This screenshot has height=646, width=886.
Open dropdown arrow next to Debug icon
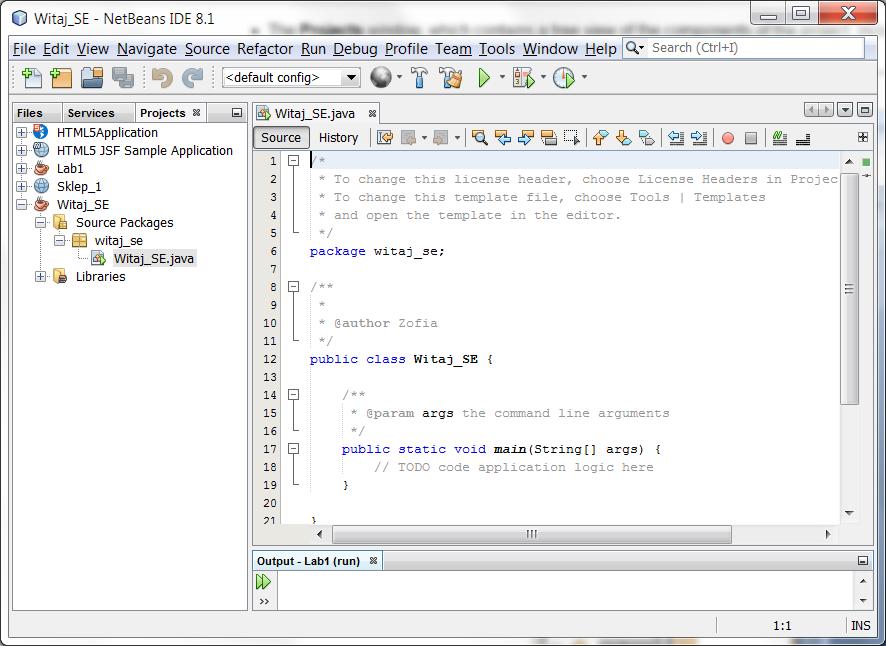pos(543,77)
